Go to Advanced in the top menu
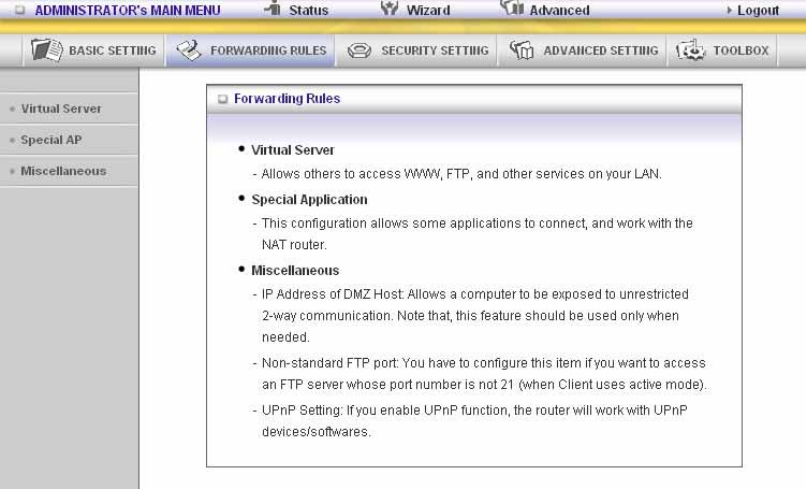806x489 pixels. coord(559,10)
